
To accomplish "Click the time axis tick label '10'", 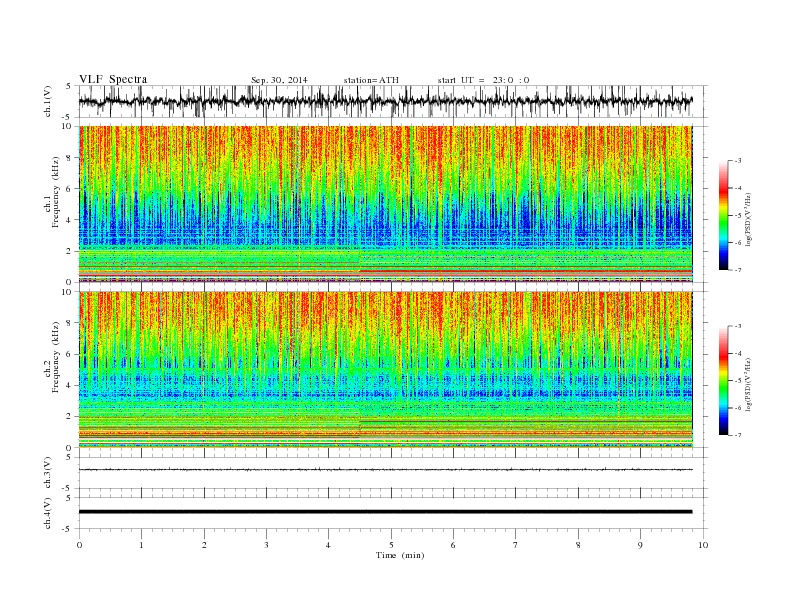I will [x=703, y=545].
